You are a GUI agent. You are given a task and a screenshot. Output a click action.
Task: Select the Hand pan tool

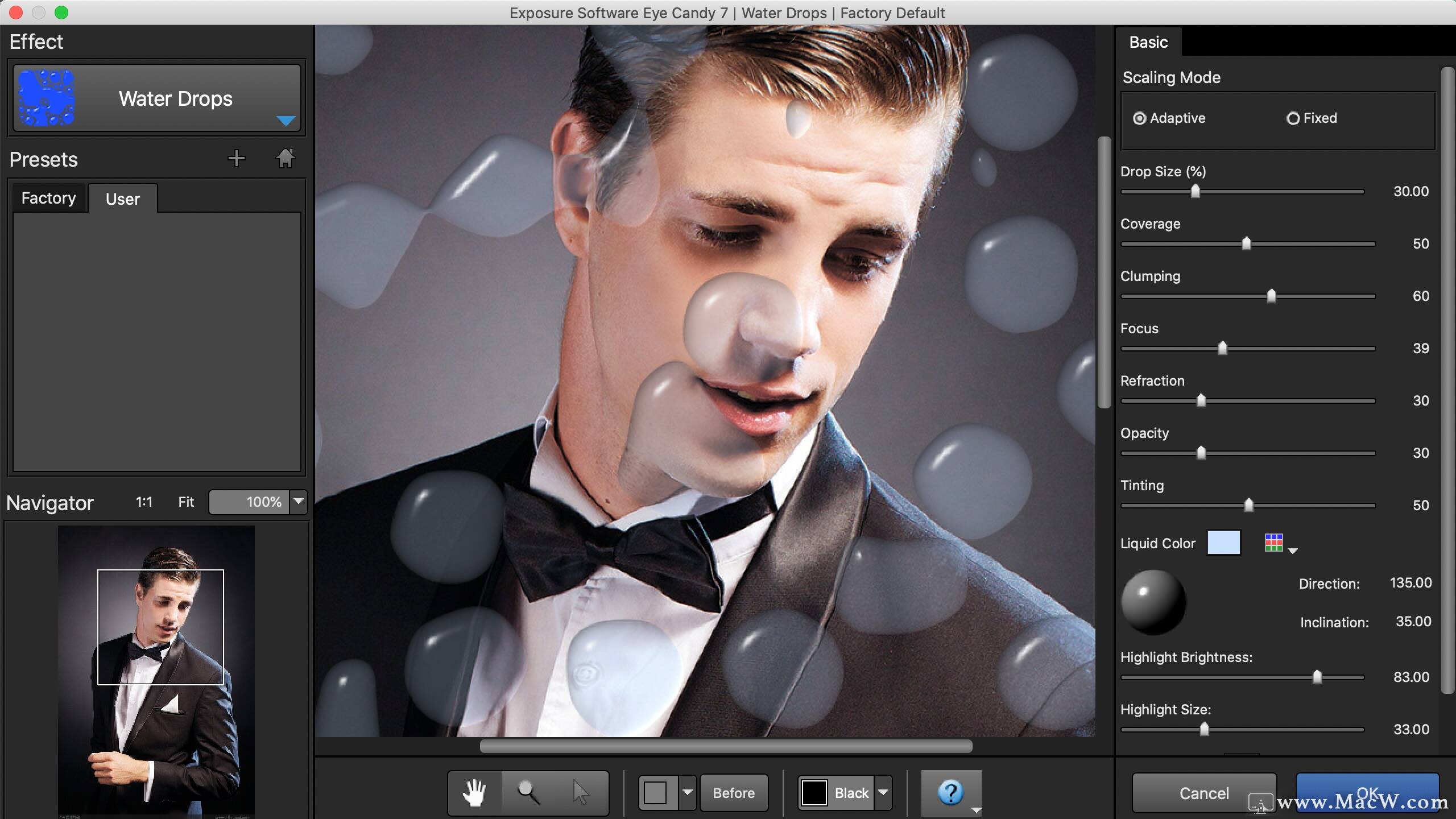click(474, 793)
